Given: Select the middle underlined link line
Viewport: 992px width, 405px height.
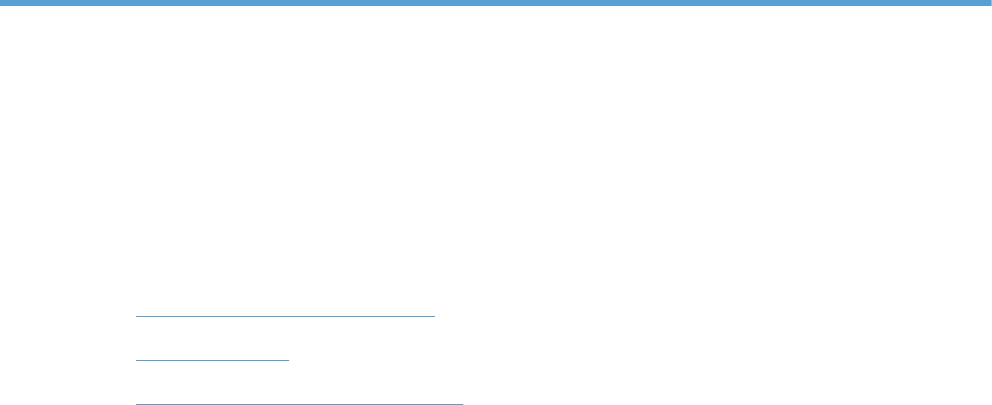Looking at the screenshot, I should click(212, 360).
